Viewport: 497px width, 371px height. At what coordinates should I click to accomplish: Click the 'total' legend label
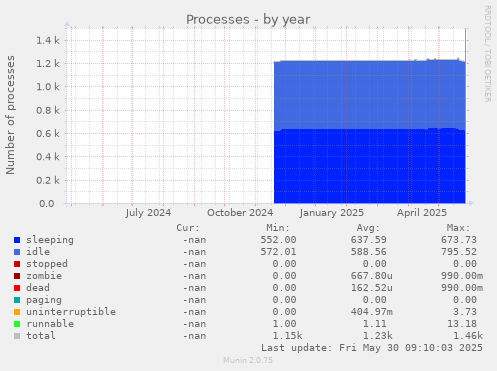(x=41, y=336)
